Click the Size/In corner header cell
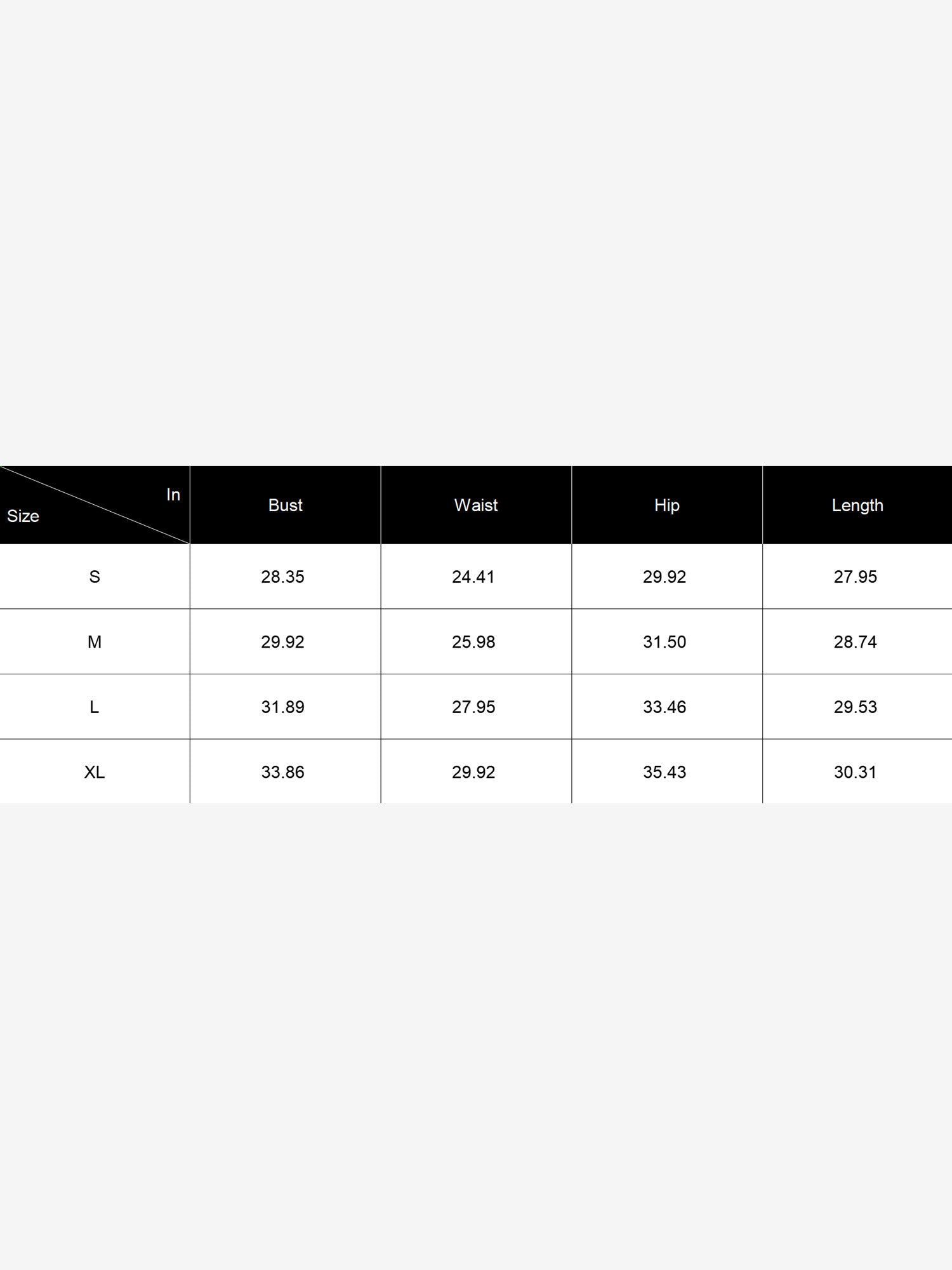Image resolution: width=952 pixels, height=1270 pixels. 95,505
